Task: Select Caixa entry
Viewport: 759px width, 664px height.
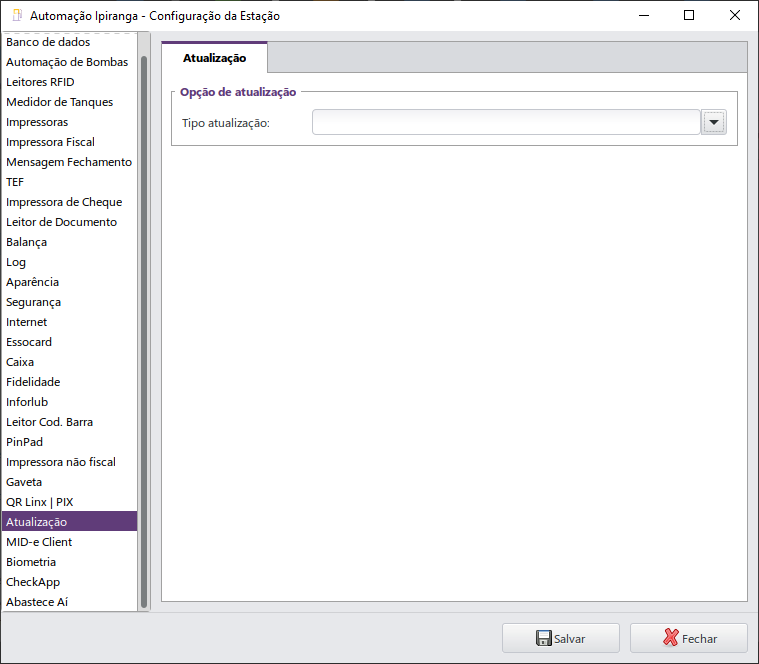Action: [70, 362]
